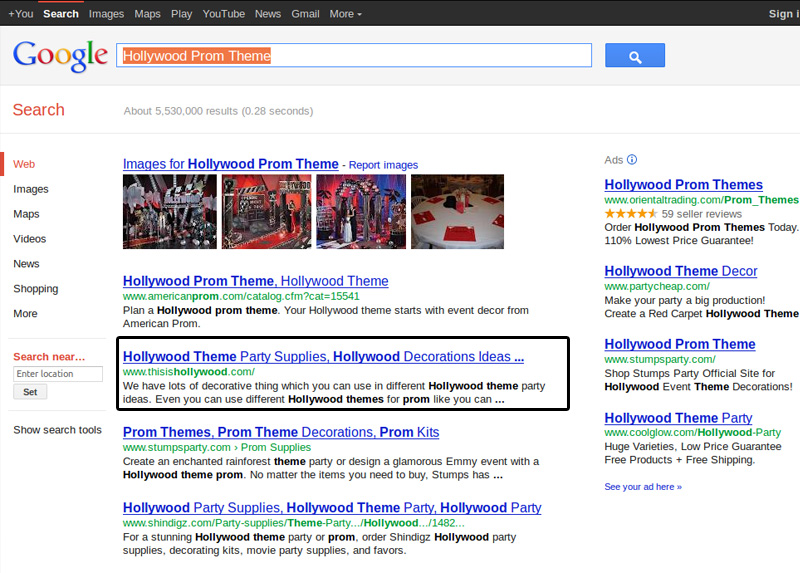
Task: Select Search in the top bar
Action: [x=61, y=14]
